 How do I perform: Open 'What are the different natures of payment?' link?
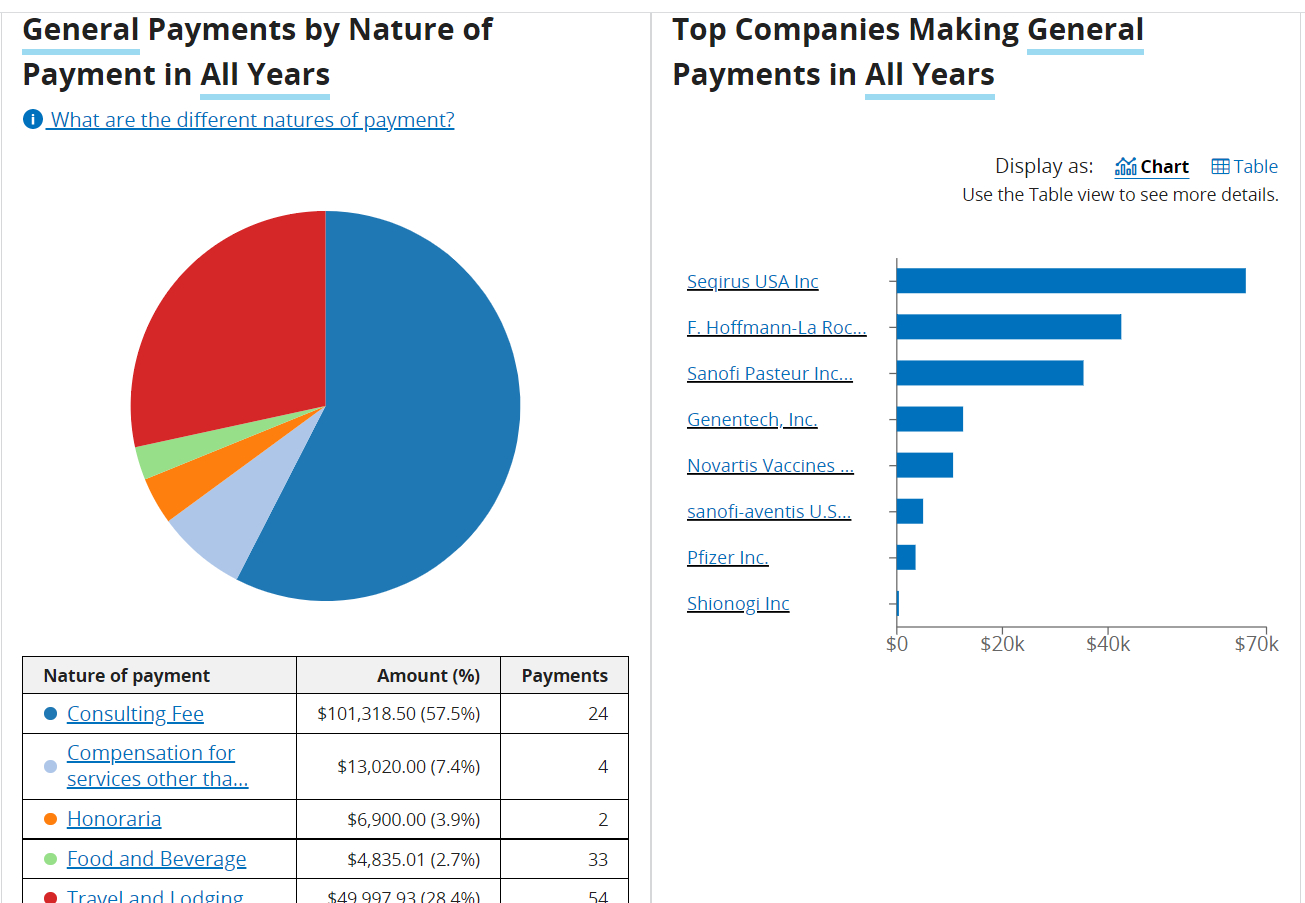[x=252, y=120]
